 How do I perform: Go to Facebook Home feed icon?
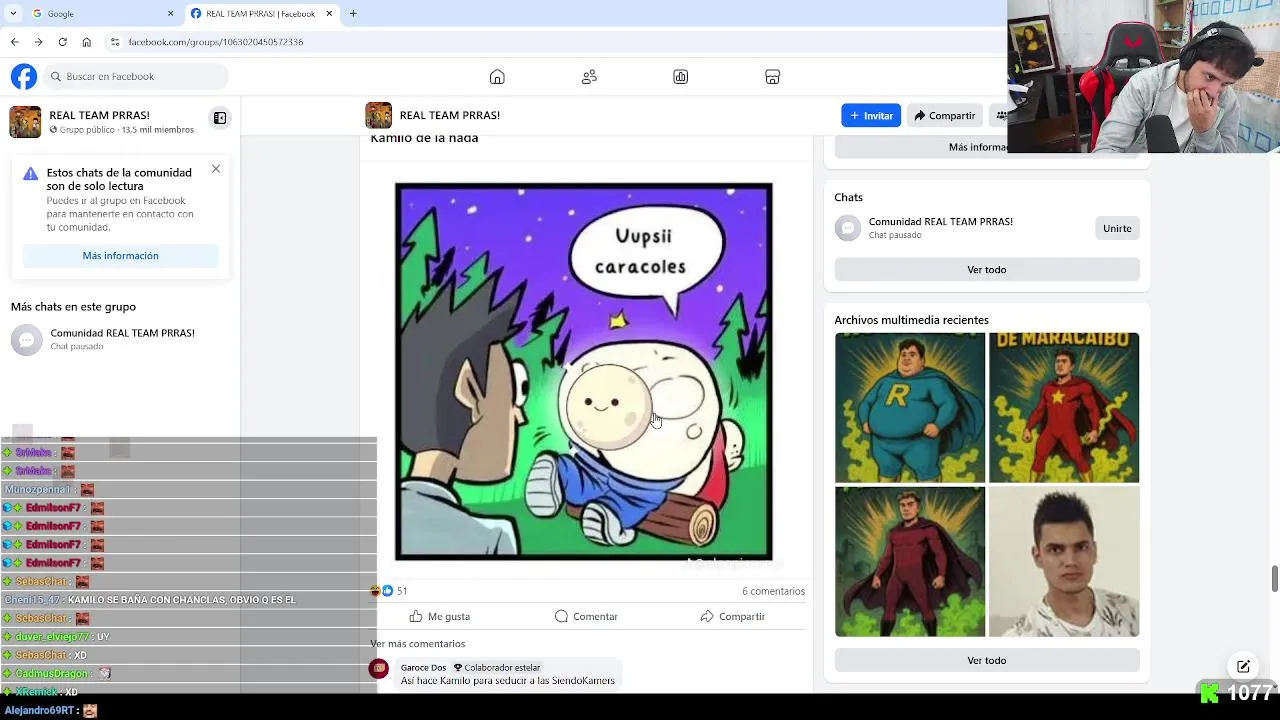[x=497, y=77]
